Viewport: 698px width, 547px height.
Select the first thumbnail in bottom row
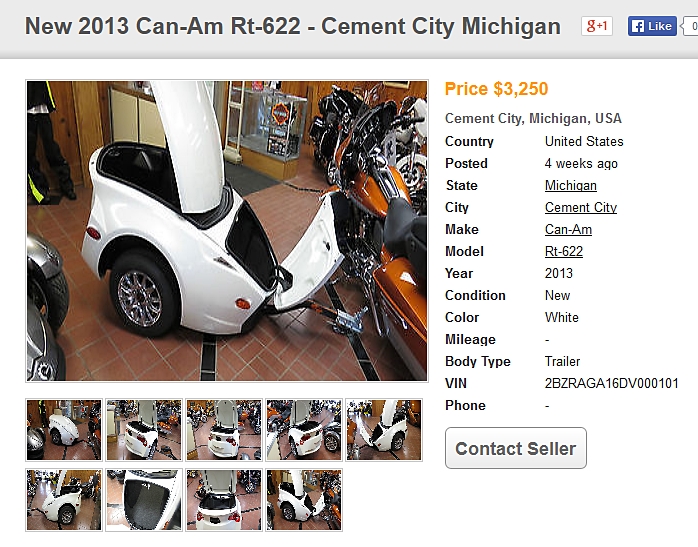coord(64,500)
